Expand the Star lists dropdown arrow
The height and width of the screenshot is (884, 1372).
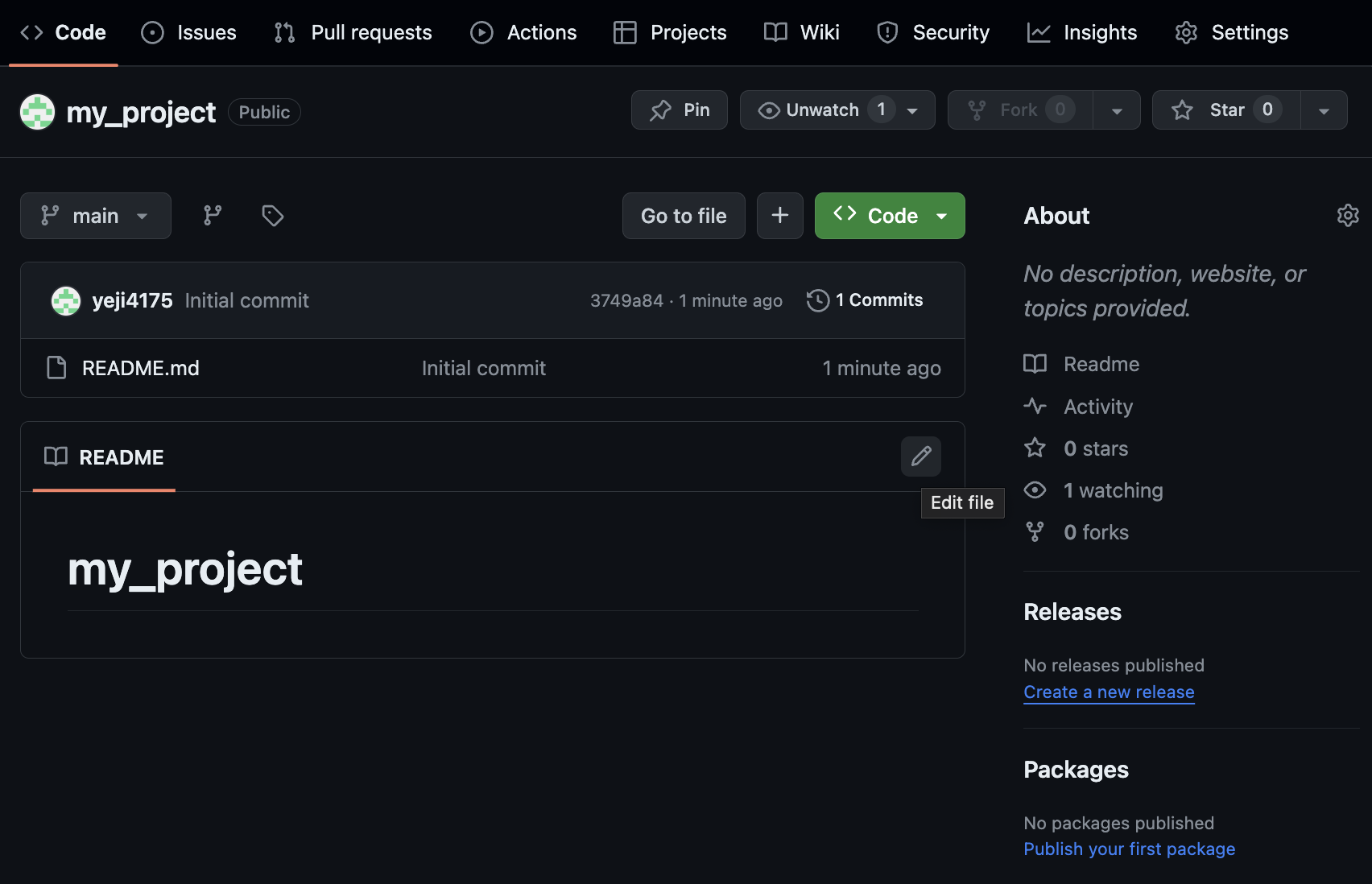tap(1324, 110)
